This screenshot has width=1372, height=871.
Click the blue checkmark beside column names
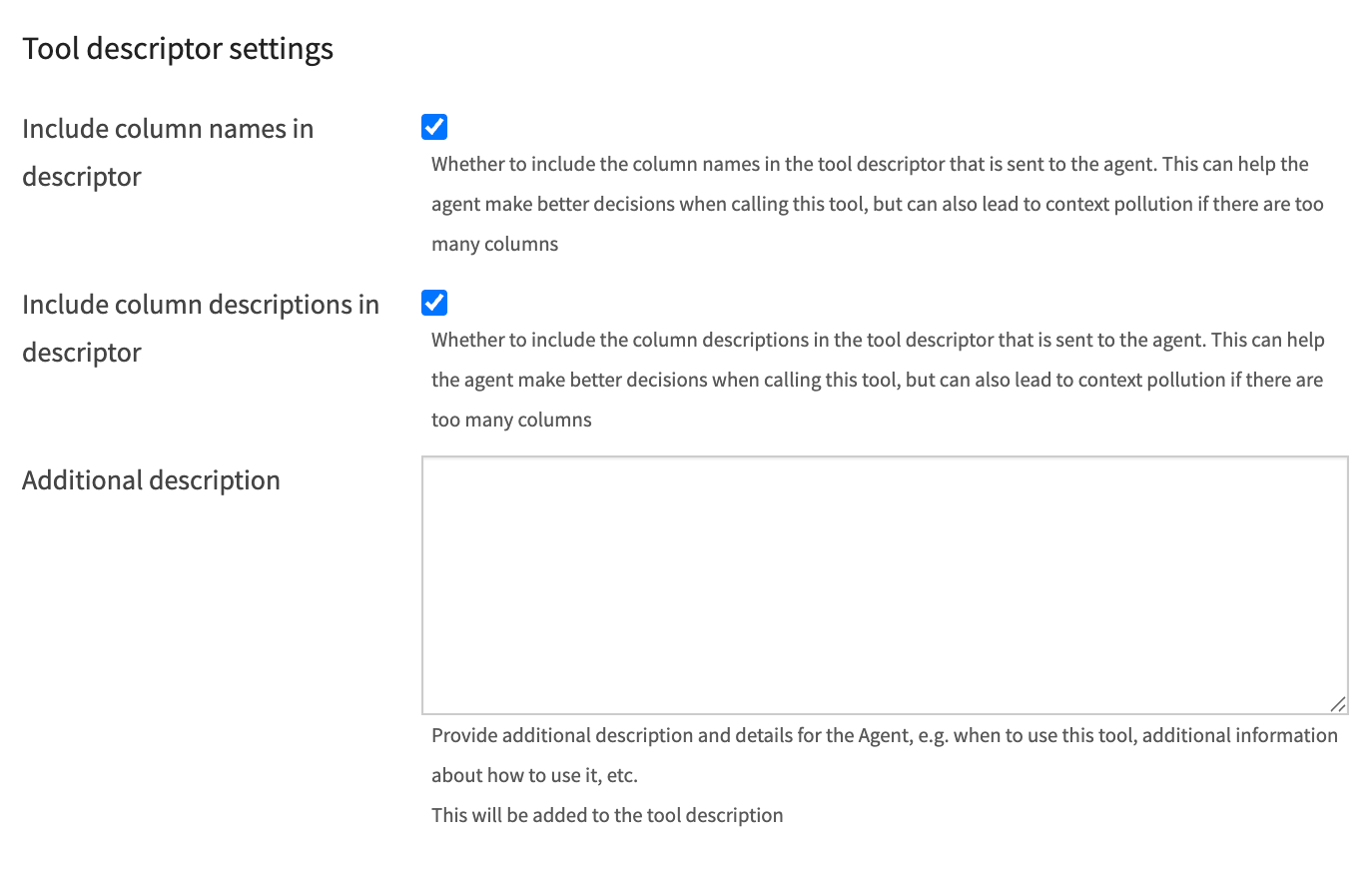coord(434,127)
